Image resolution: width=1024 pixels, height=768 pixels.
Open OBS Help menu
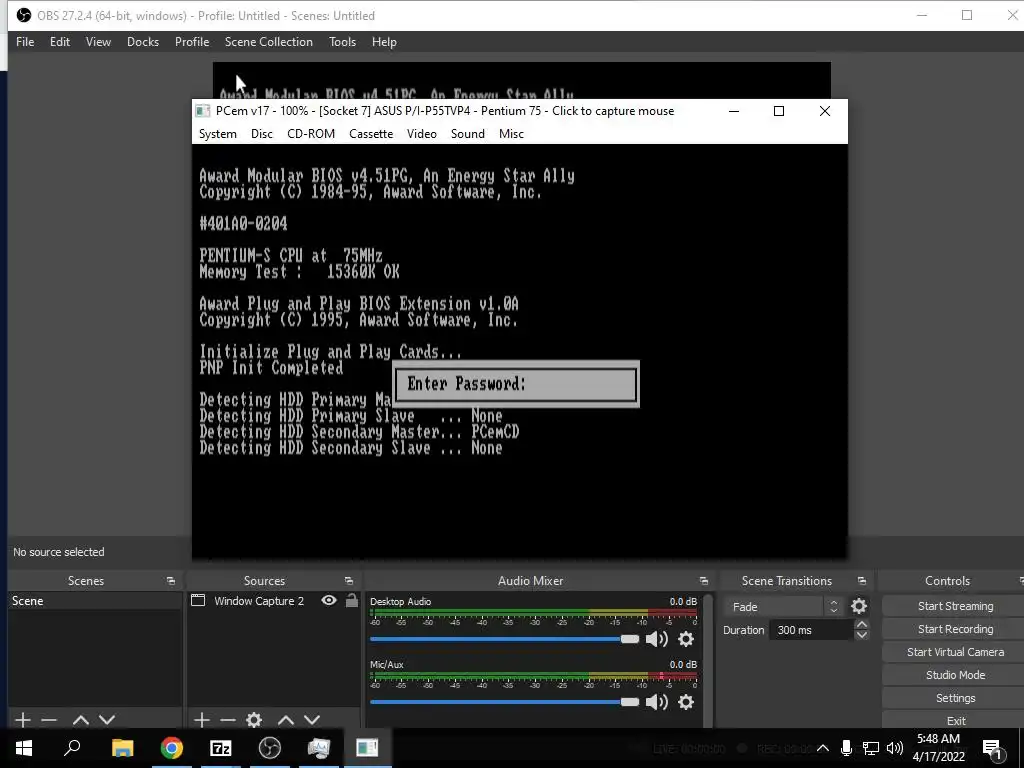[384, 42]
